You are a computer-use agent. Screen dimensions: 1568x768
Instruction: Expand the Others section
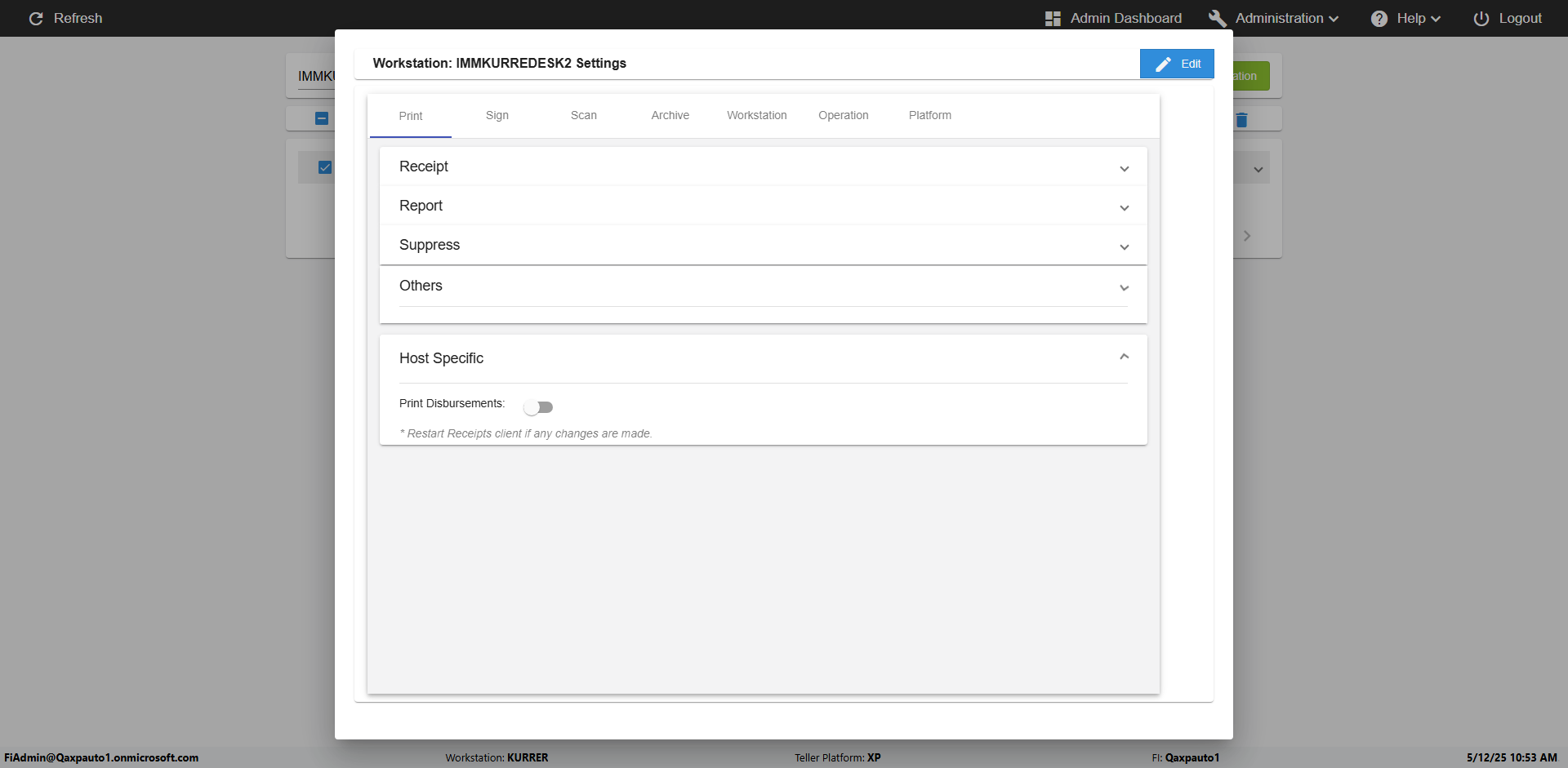763,286
